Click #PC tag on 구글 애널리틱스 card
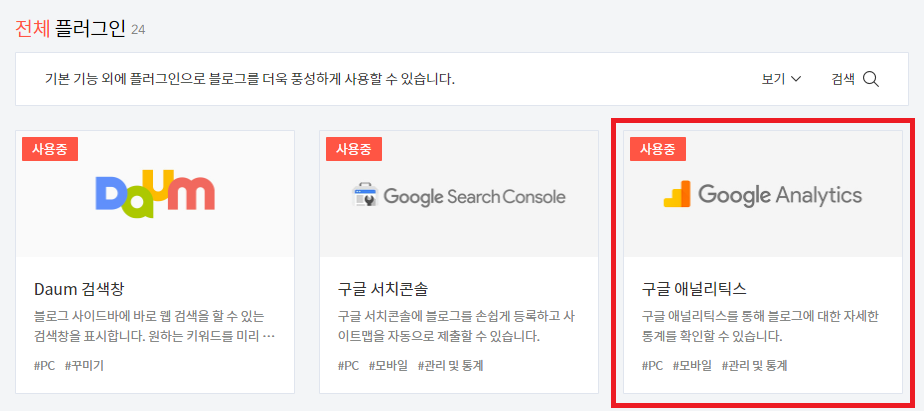 pyautogui.click(x=652, y=366)
